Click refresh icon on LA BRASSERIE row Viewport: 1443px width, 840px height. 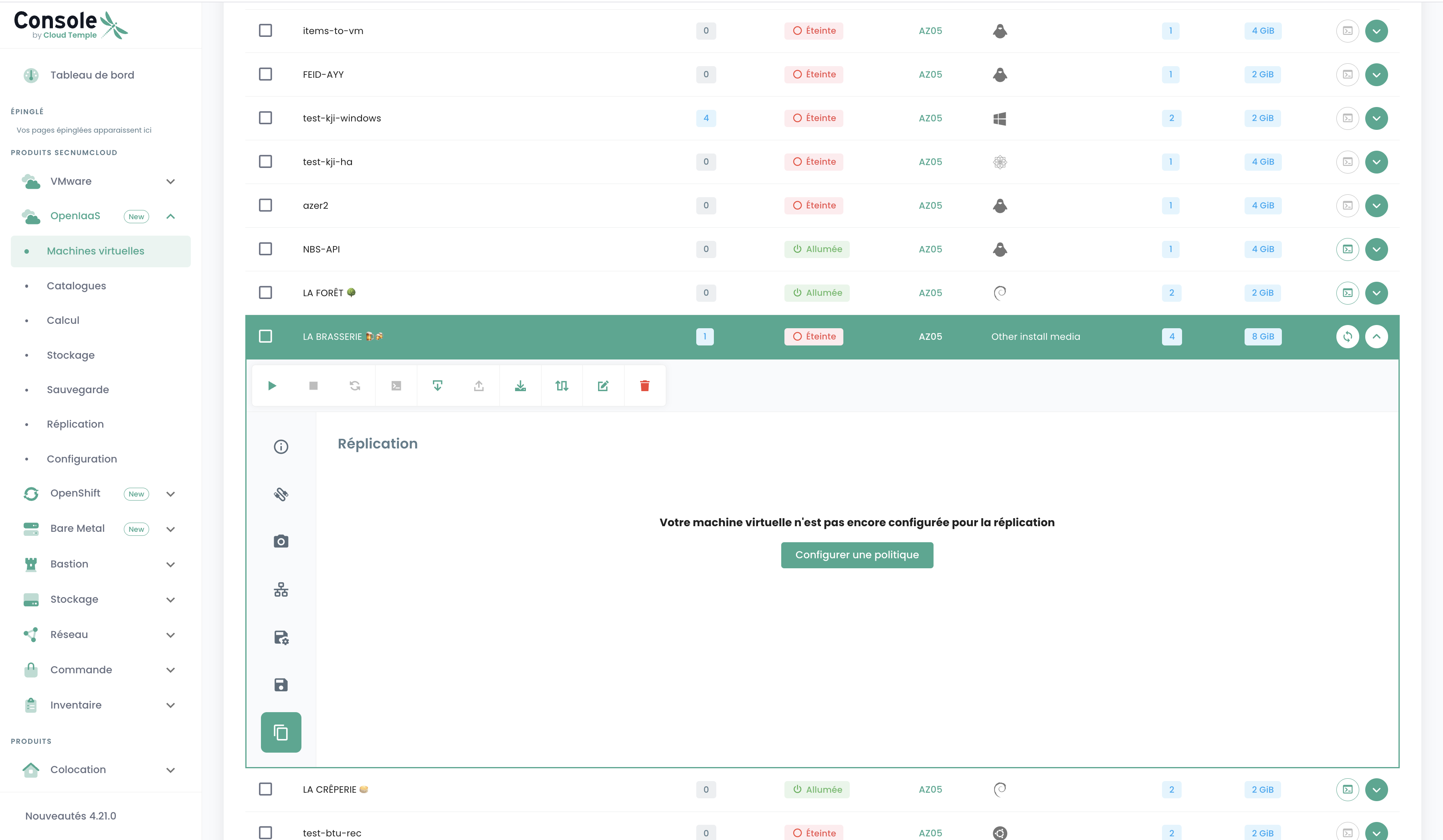coord(1347,337)
